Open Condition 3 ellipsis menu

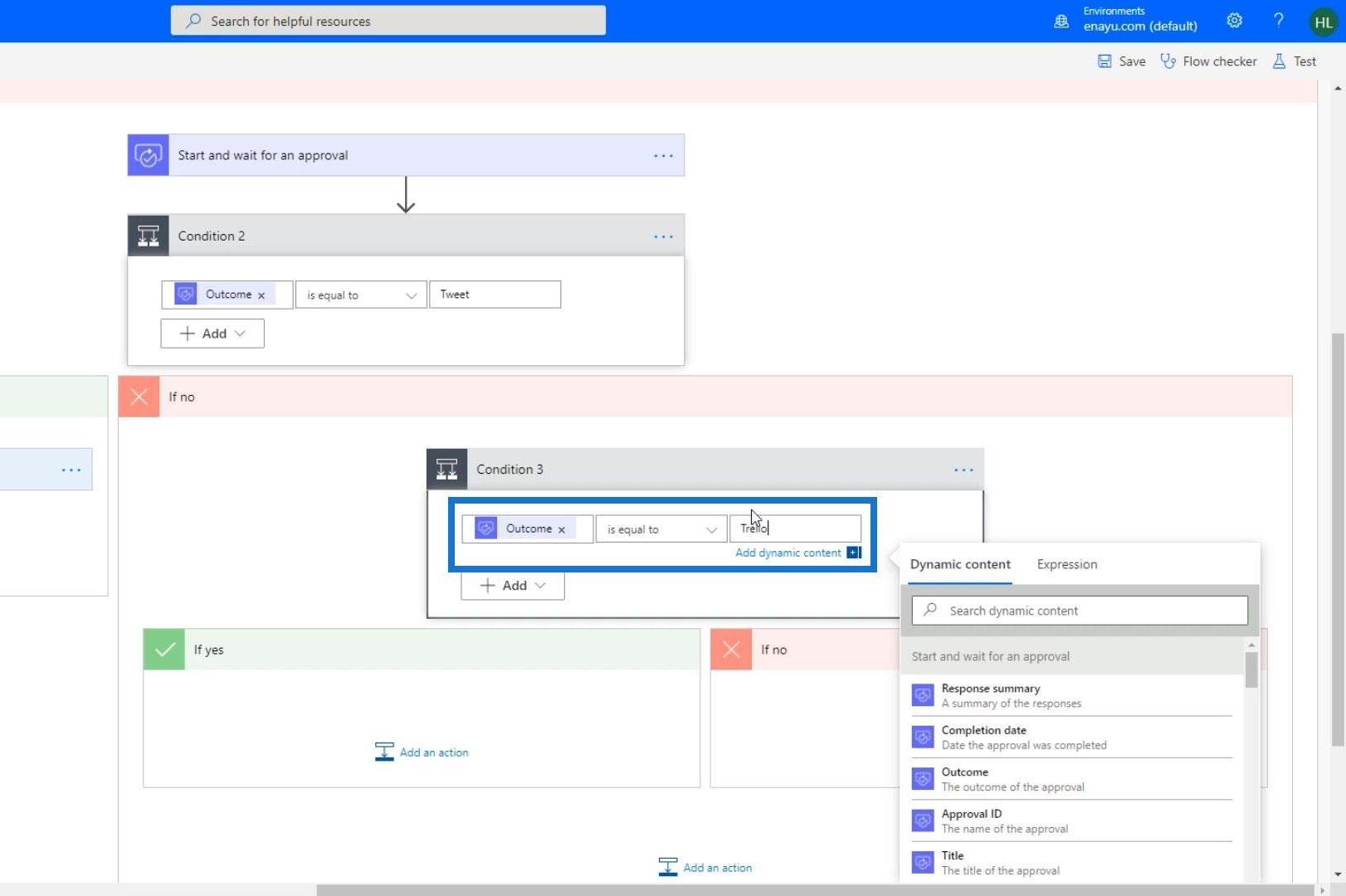pos(963,470)
